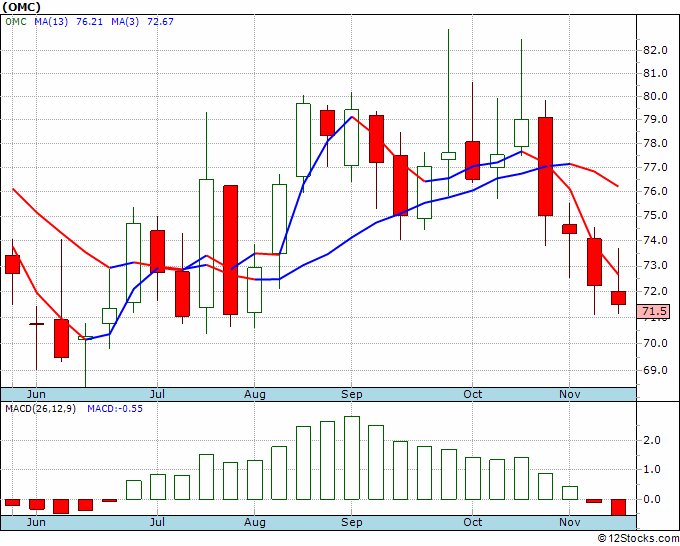Click the MA(3) legend label
This screenshot has height=546, width=680.
tap(125, 22)
